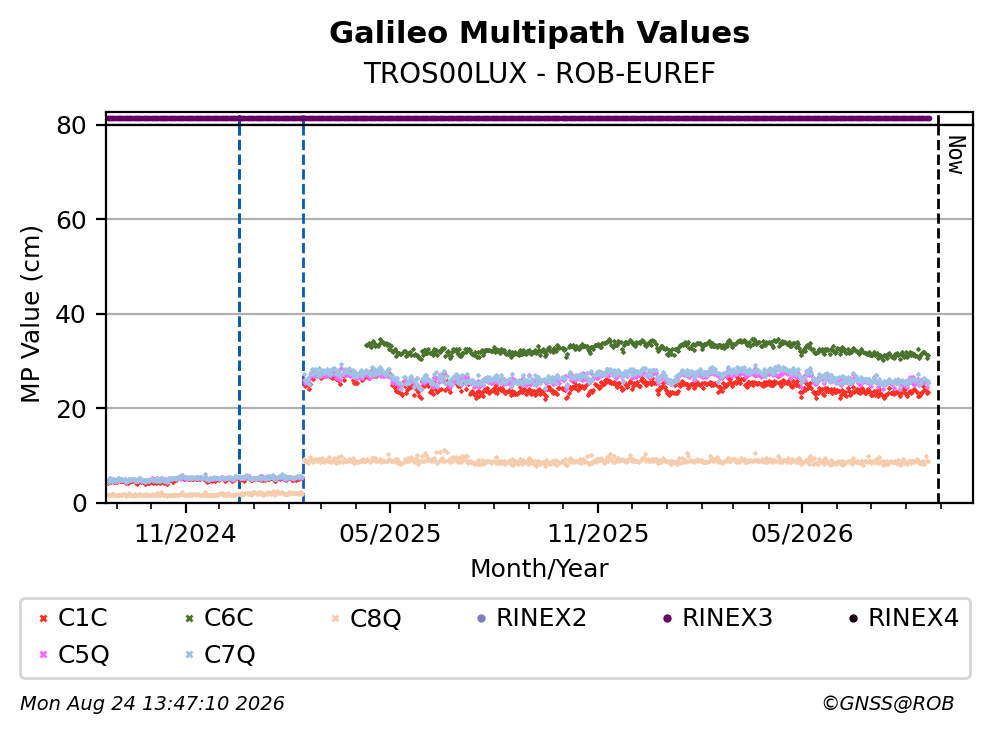The height and width of the screenshot is (734, 993).
Task: Click the purple RINEX3 legend dot
Action: [667, 618]
